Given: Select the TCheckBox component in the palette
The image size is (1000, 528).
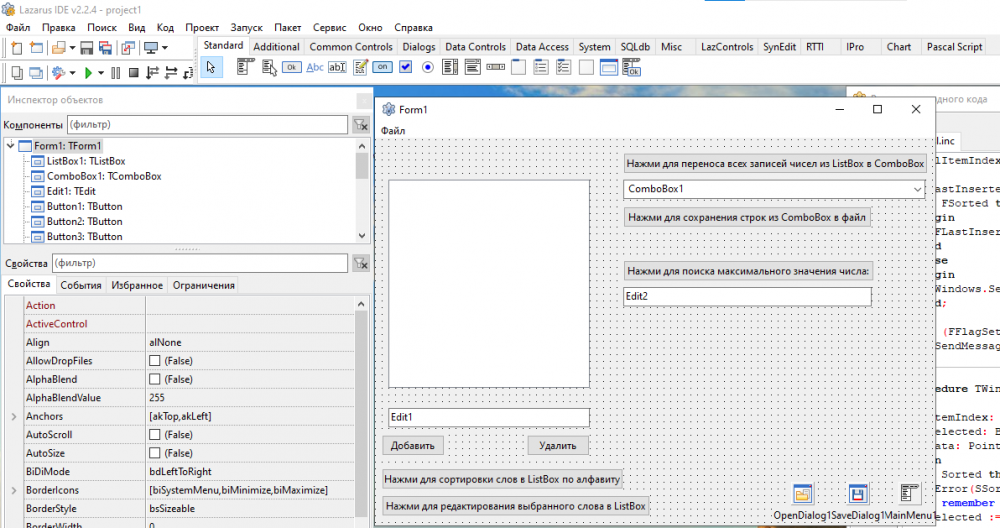Looking at the screenshot, I should coord(406,67).
